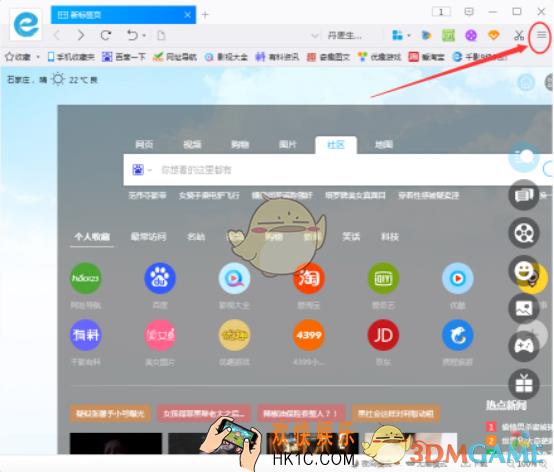The height and width of the screenshot is (472, 554).
Task: Open the Baidu paw site shortcut
Action: point(160,278)
